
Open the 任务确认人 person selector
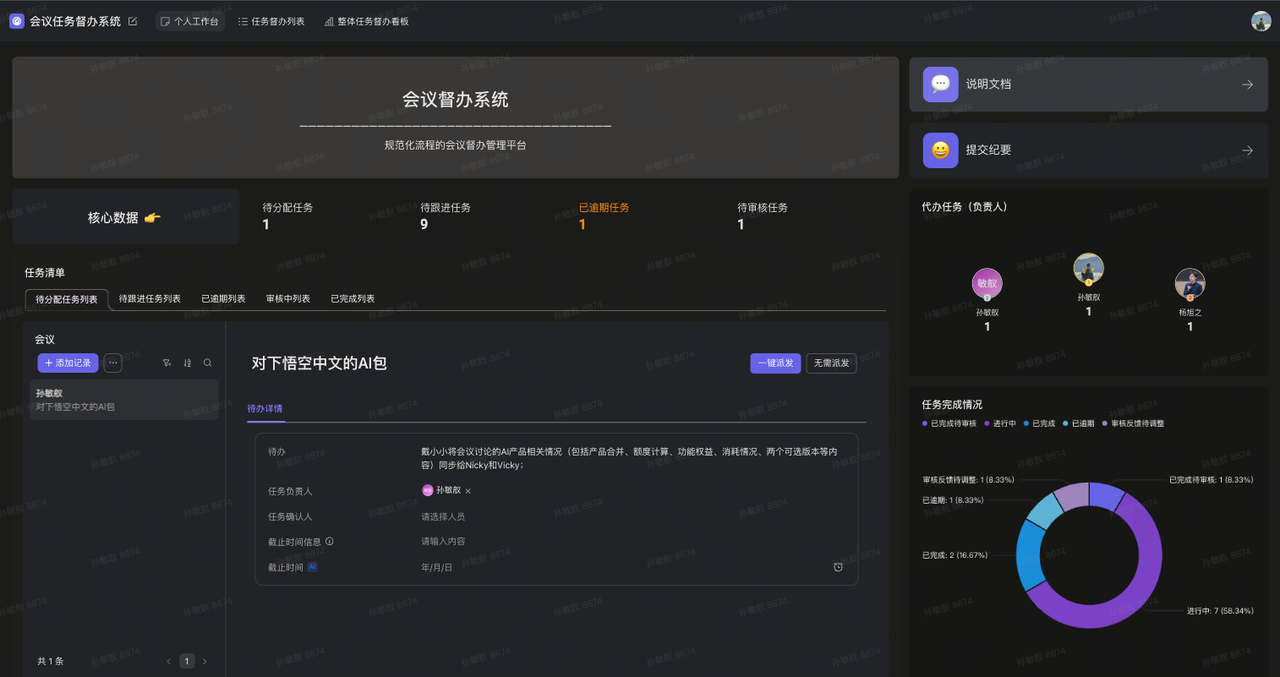click(x=443, y=517)
